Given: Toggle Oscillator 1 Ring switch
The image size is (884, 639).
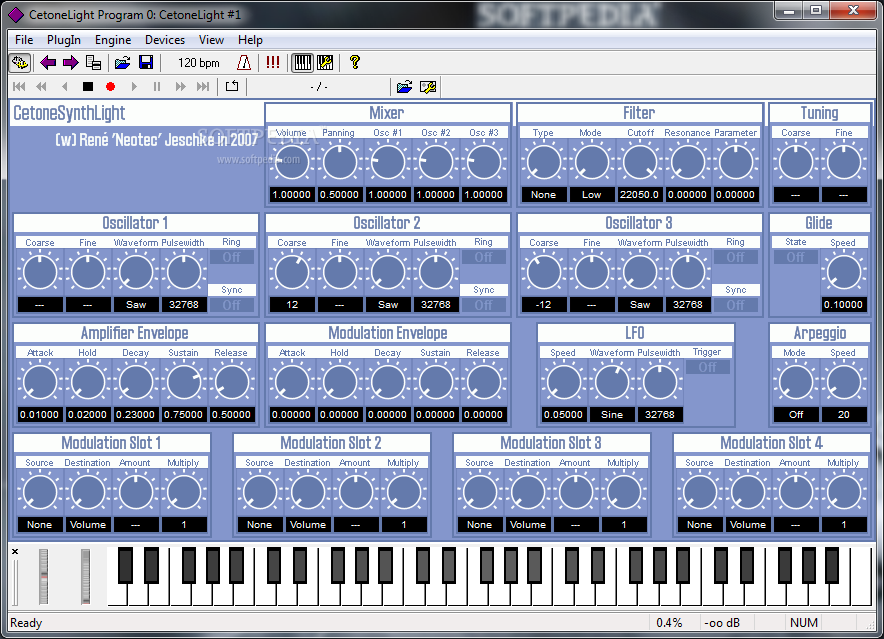Looking at the screenshot, I should pyautogui.click(x=232, y=257).
